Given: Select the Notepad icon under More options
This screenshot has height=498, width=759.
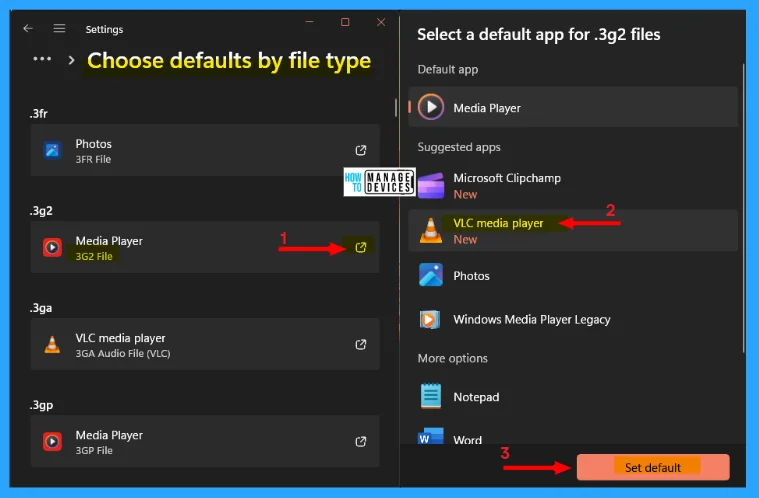Looking at the screenshot, I should (431, 396).
